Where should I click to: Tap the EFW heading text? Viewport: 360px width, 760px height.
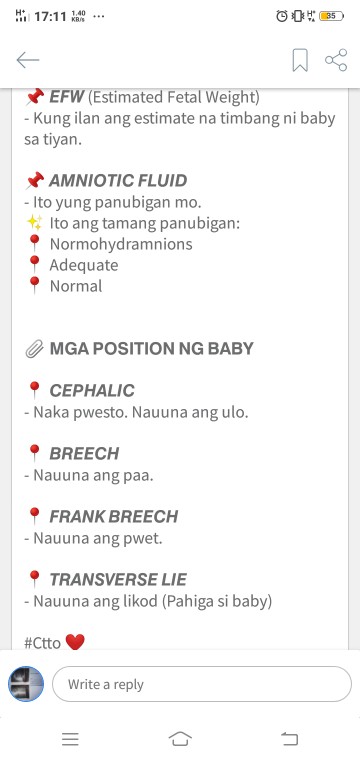click(x=67, y=97)
